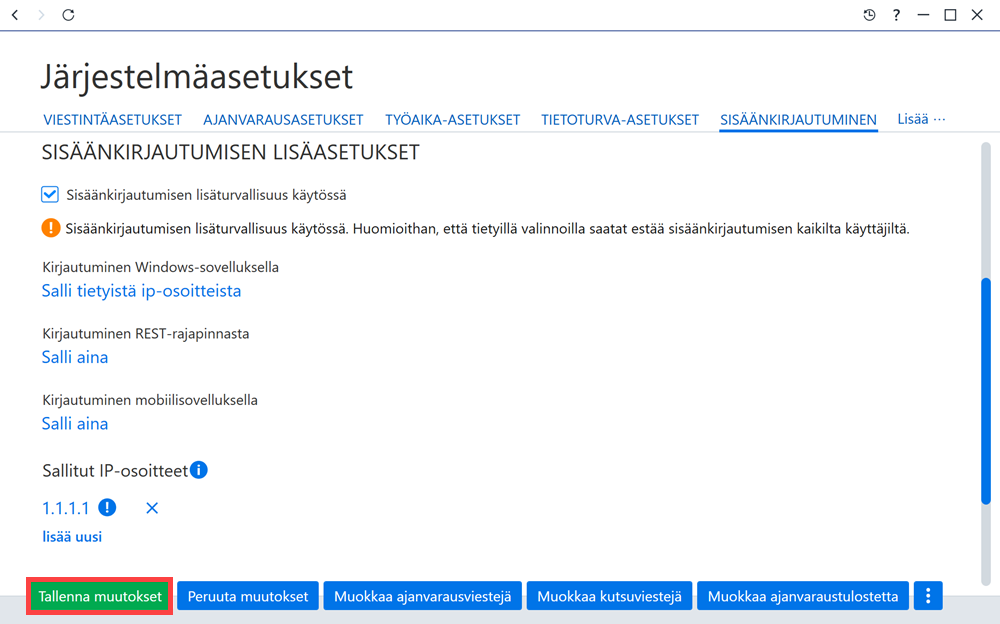Switch to the Viestintäasetukset tab
1000x624 pixels.
pyautogui.click(x=112, y=120)
